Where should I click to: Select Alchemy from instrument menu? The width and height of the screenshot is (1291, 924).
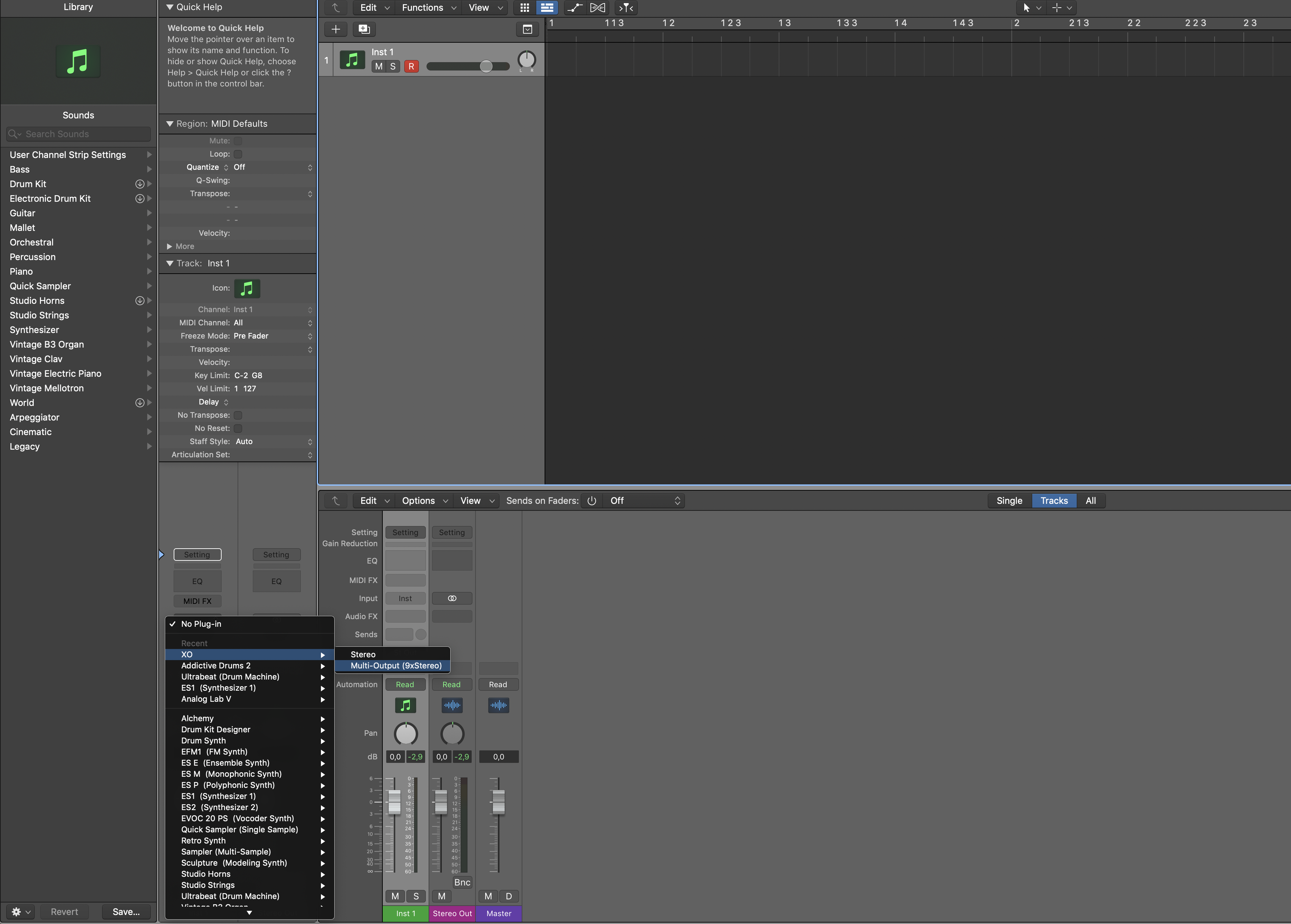coord(250,718)
